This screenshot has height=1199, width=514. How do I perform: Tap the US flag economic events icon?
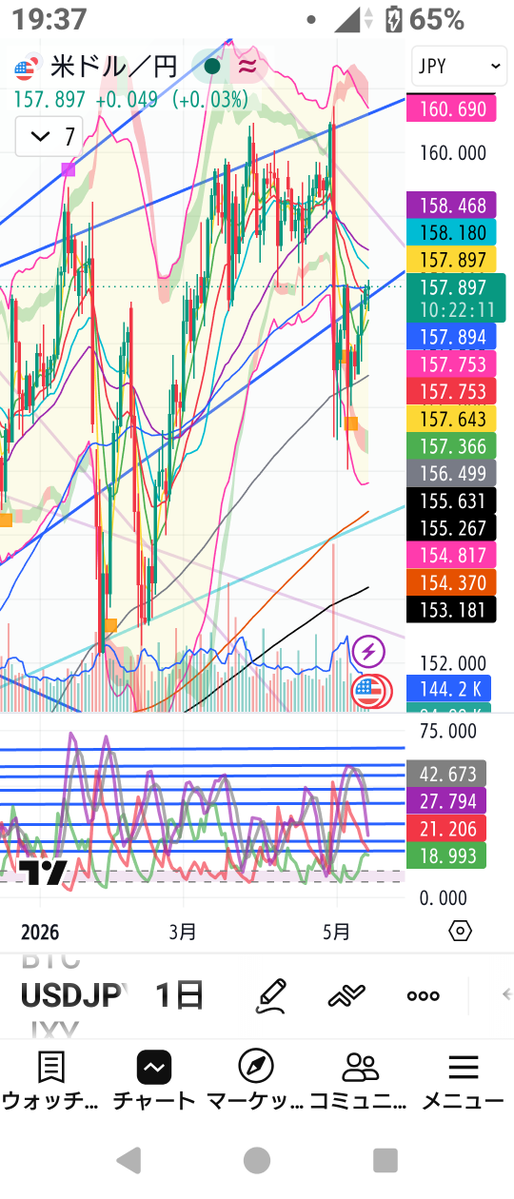click(370, 690)
